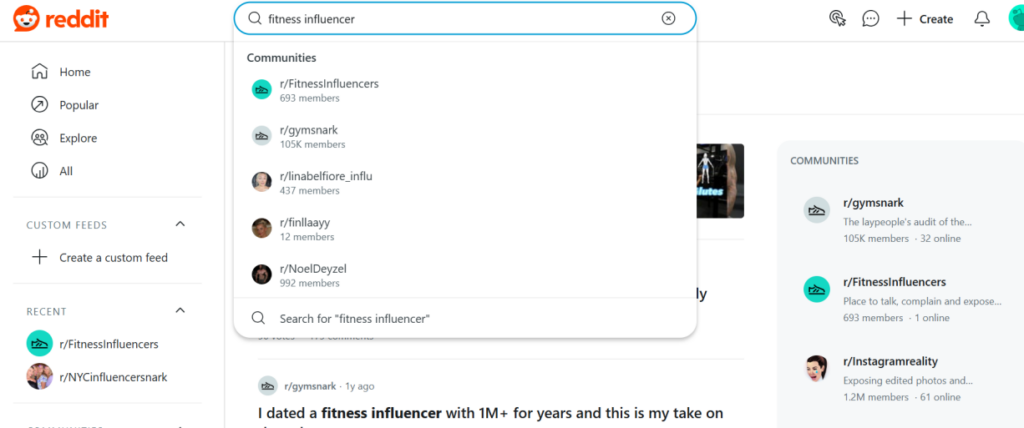Collapse the Custom Feeds section

[180, 224]
